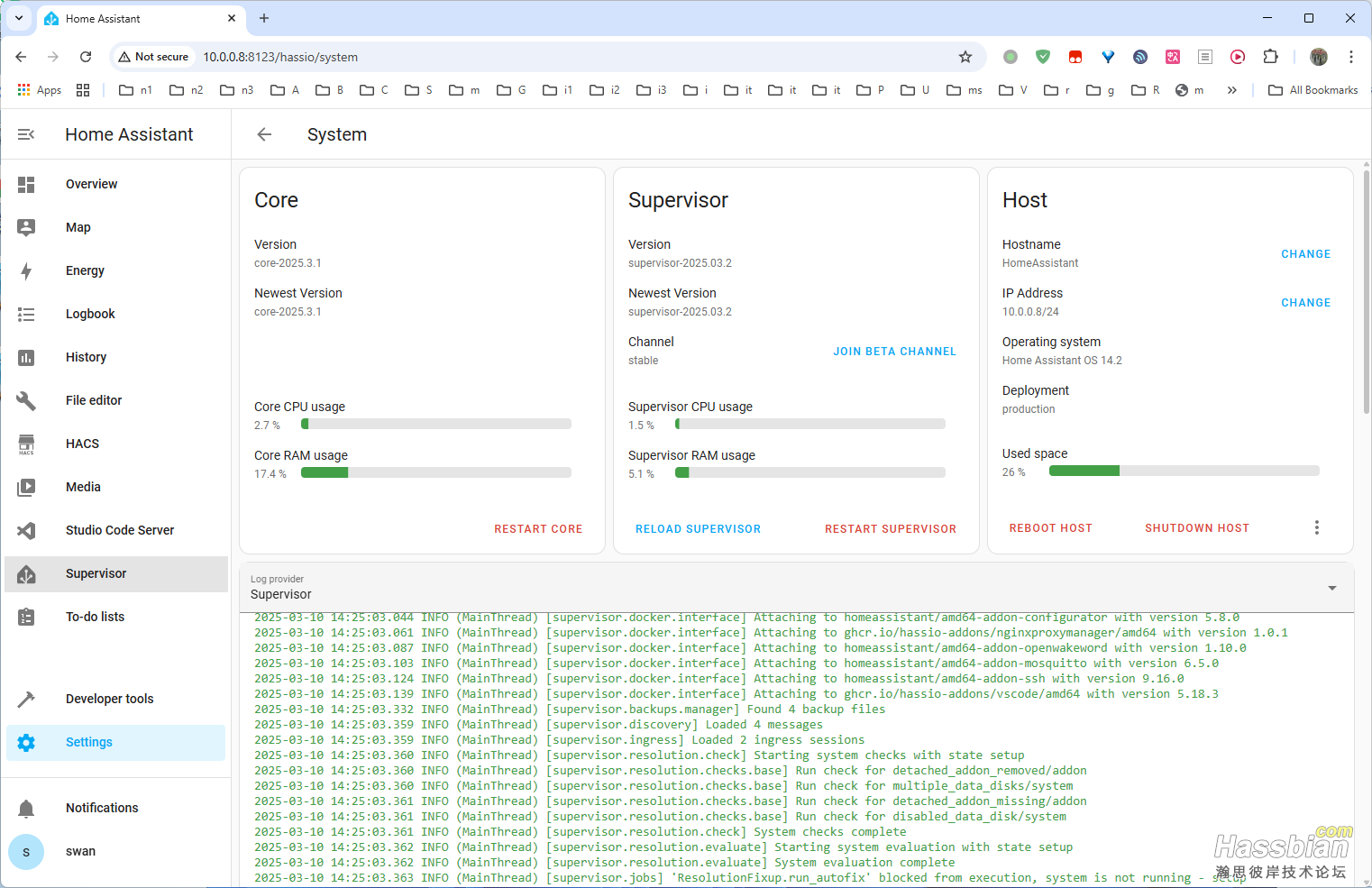Click the Core CPU usage bar
The height and width of the screenshot is (888, 1372).
click(x=436, y=424)
